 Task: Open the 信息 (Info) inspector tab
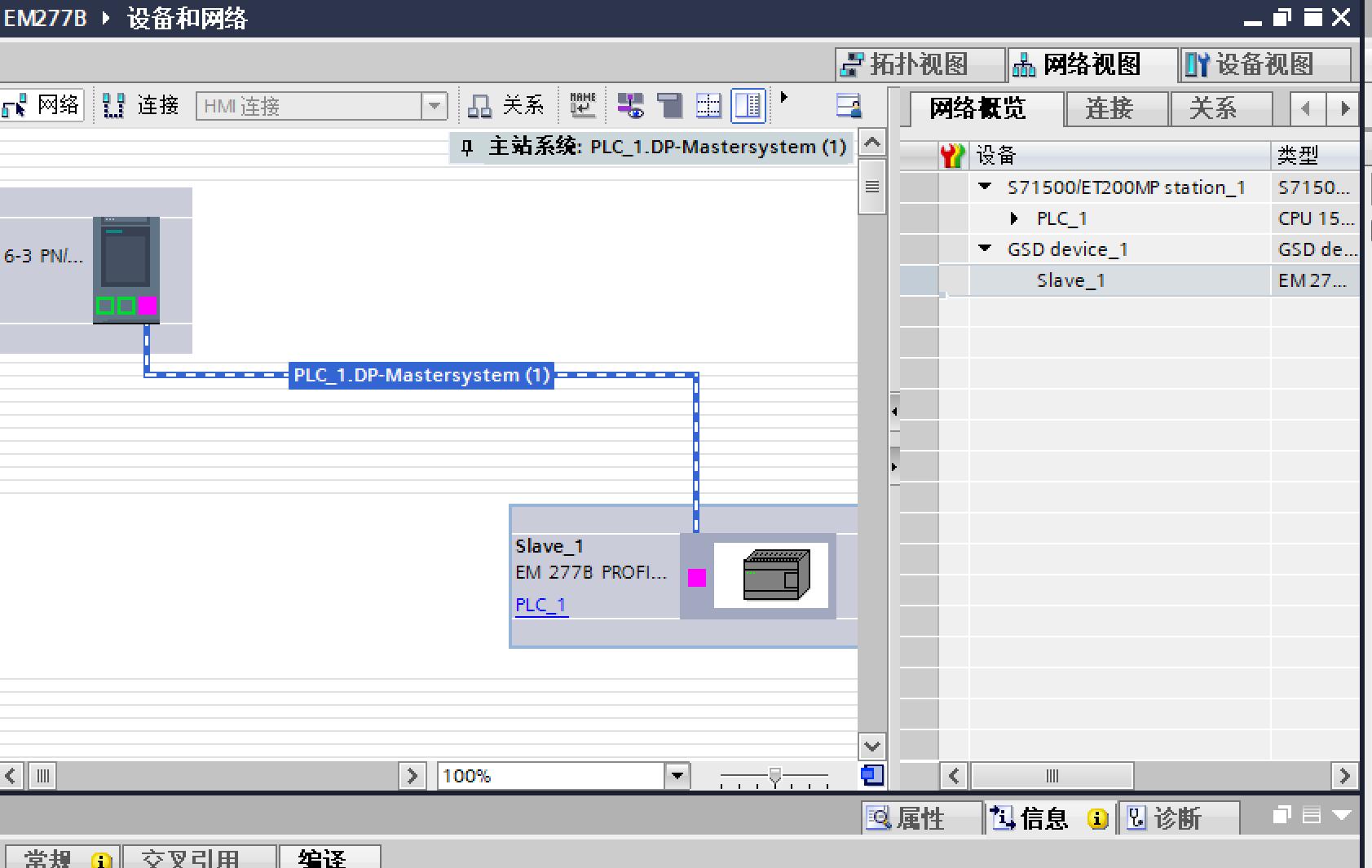pos(1051,818)
